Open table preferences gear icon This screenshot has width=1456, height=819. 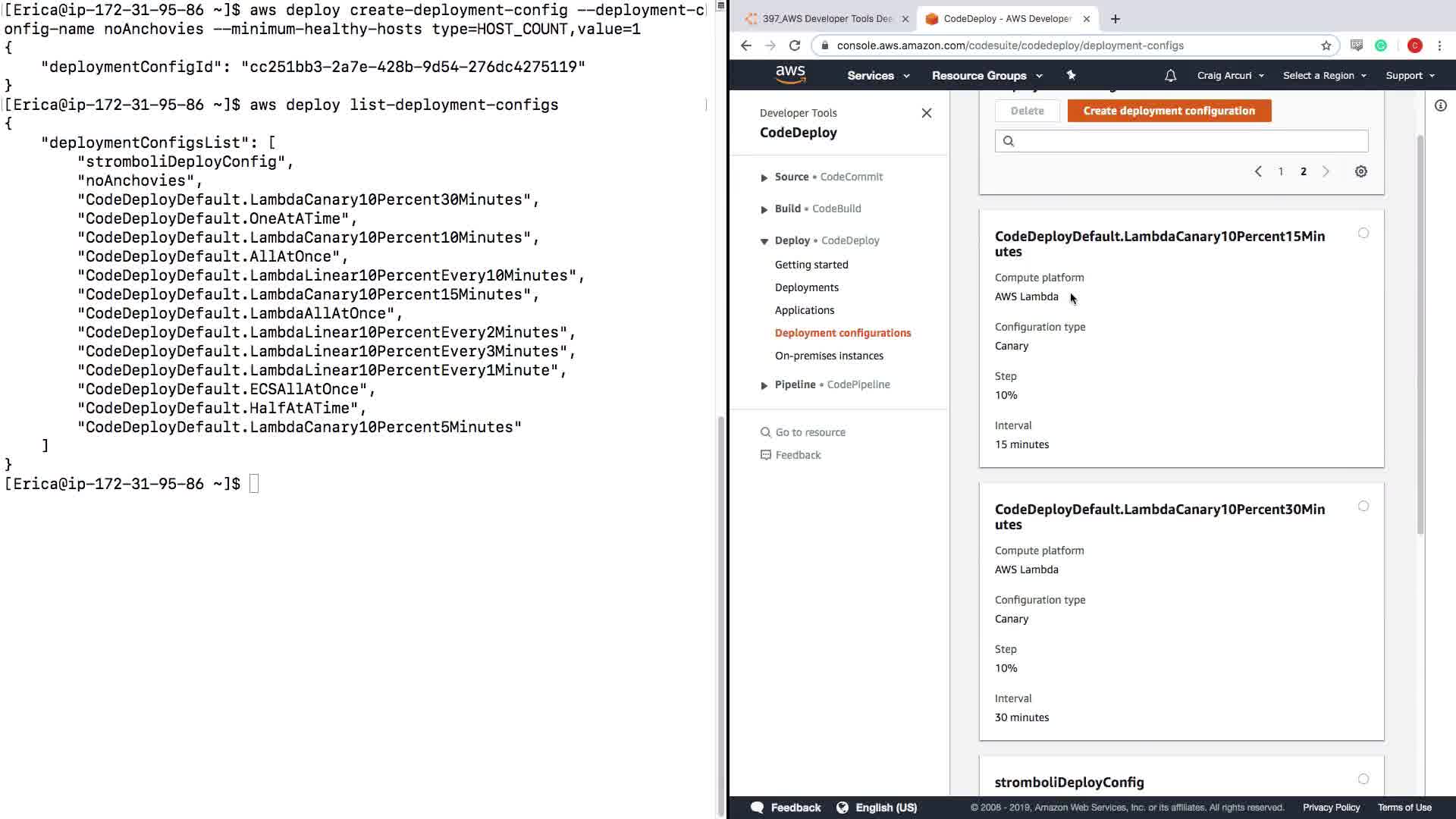[x=1361, y=172]
